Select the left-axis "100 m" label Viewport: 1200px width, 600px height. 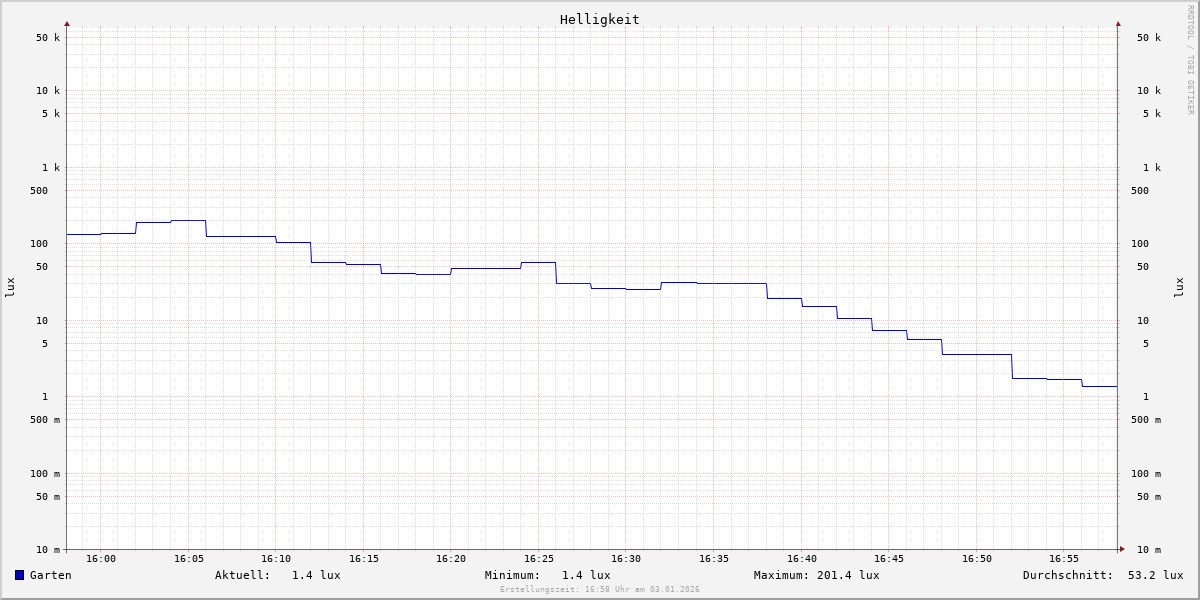click(x=45, y=474)
